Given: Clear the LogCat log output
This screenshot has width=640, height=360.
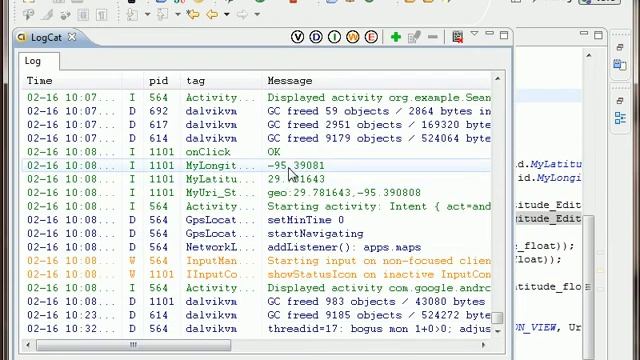Looking at the screenshot, I should pos(458,37).
